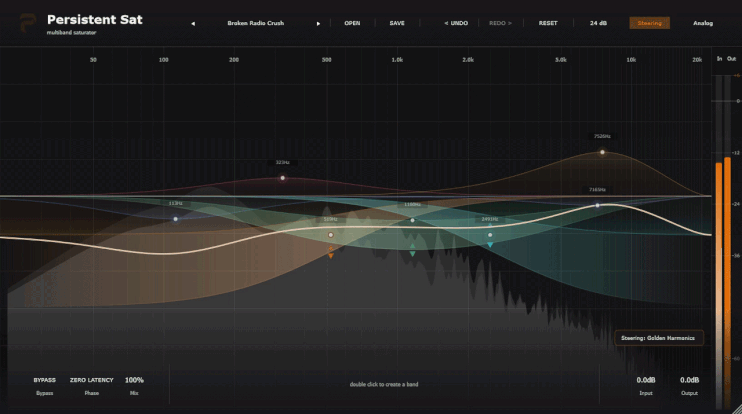This screenshot has width=742, height=414.
Task: Click the Persistent Sat logo icon
Action: point(28,23)
